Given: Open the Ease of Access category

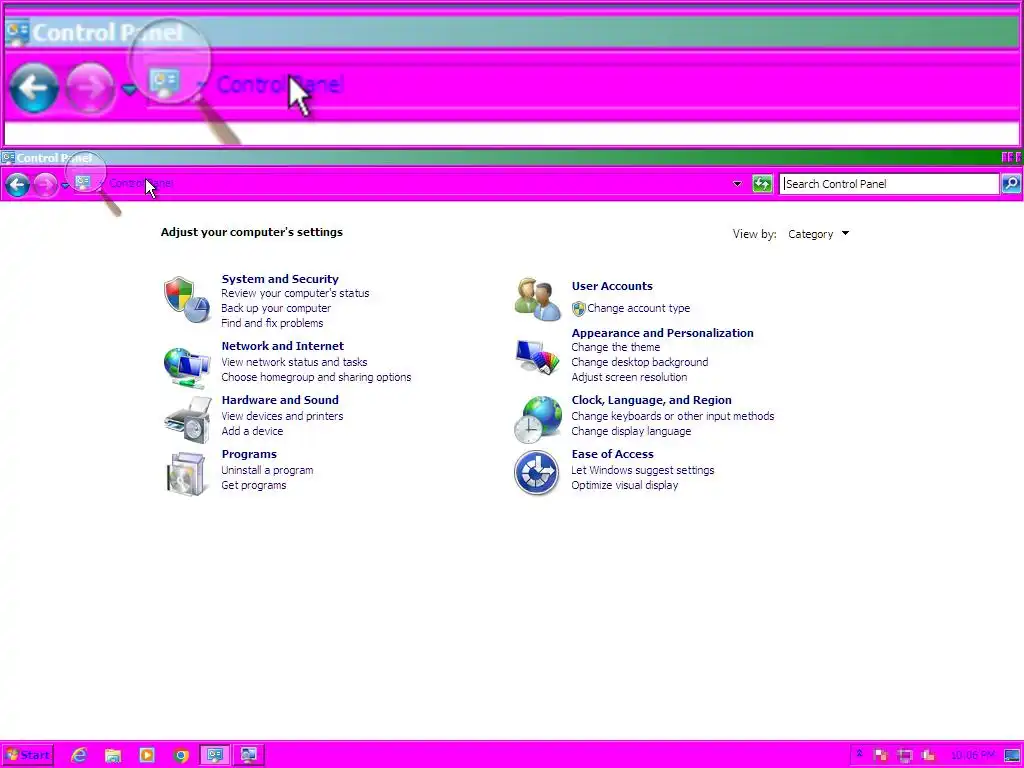Looking at the screenshot, I should pos(612,455).
